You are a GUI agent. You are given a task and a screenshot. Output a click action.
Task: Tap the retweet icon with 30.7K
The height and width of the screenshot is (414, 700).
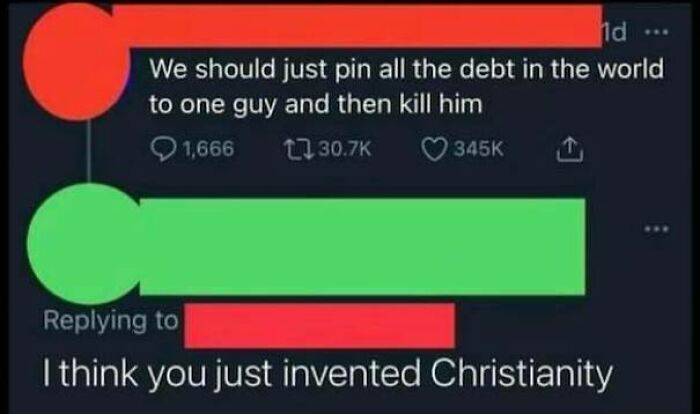pos(298,149)
